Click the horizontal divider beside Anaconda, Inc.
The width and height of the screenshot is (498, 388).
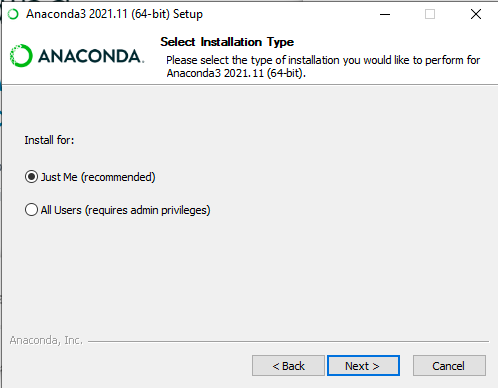point(288,341)
